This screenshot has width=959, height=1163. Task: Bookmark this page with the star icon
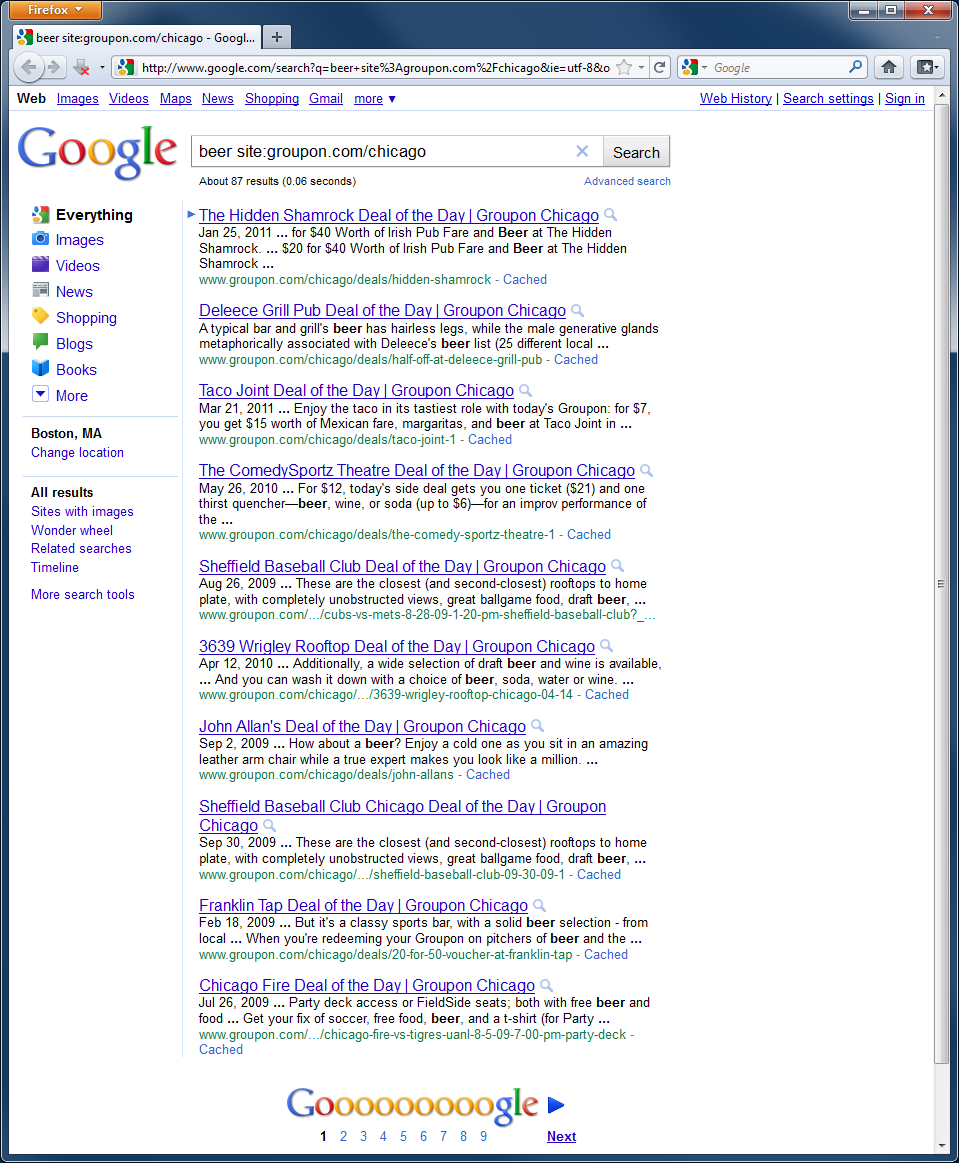[624, 67]
